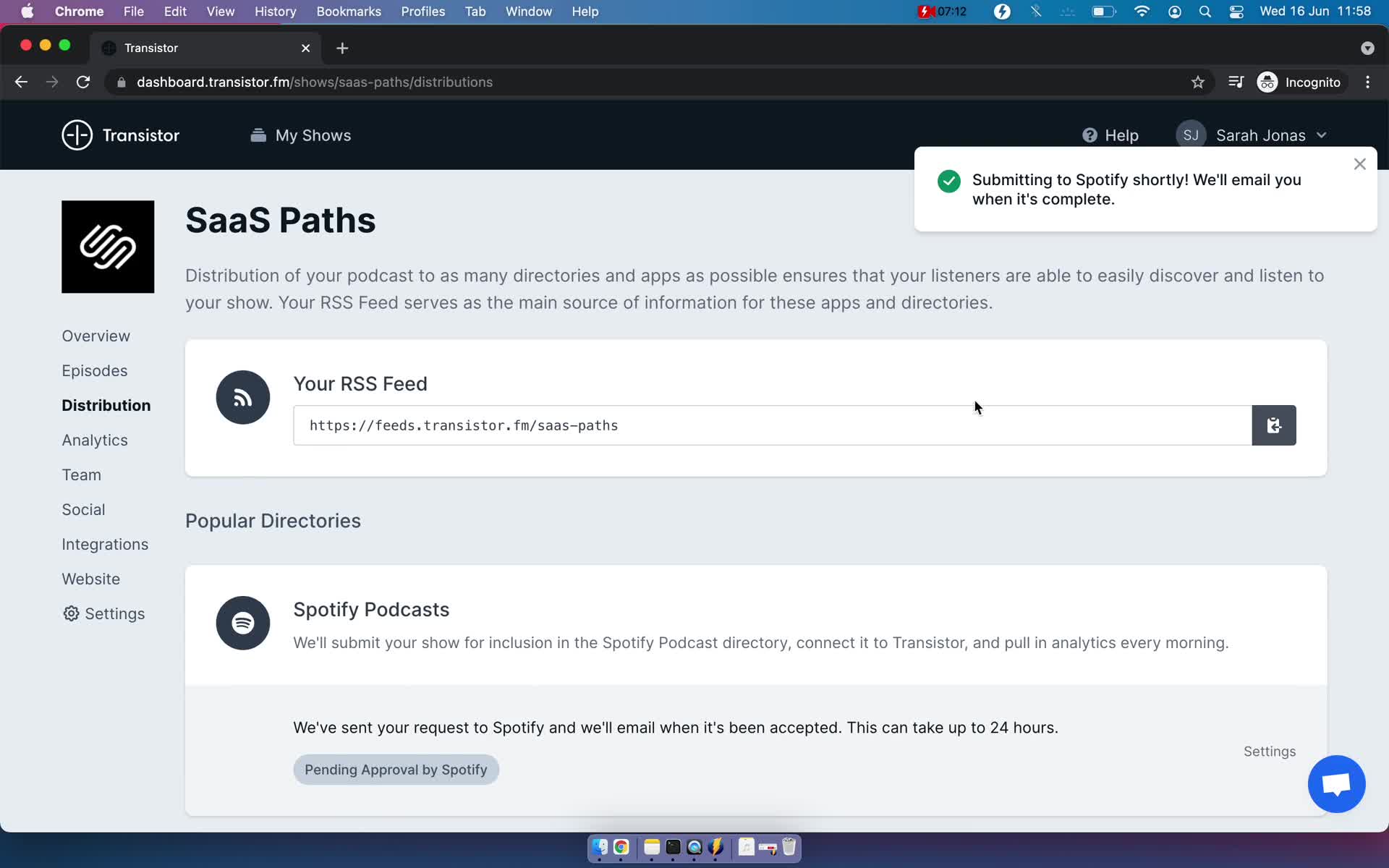Viewport: 1389px width, 868px height.
Task: Open the Chrome File menu
Action: pos(134,11)
